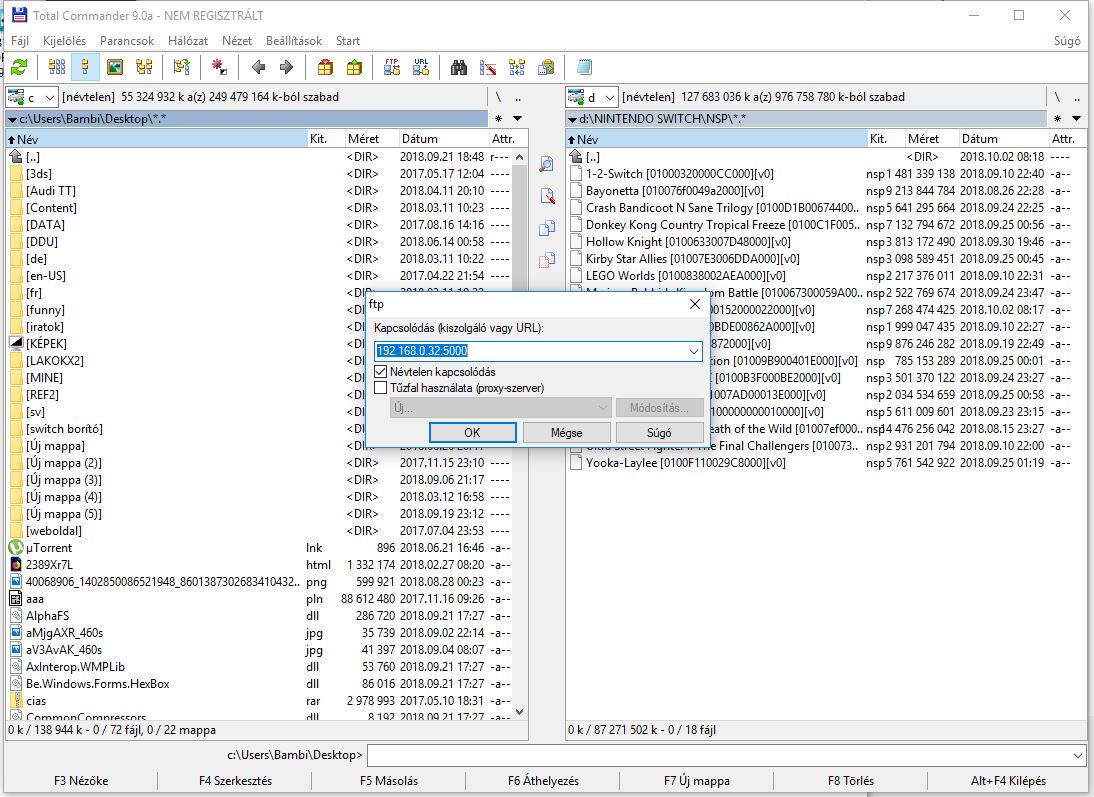The height and width of the screenshot is (797, 1094).
Task: Open the Nézet menu
Action: (237, 40)
